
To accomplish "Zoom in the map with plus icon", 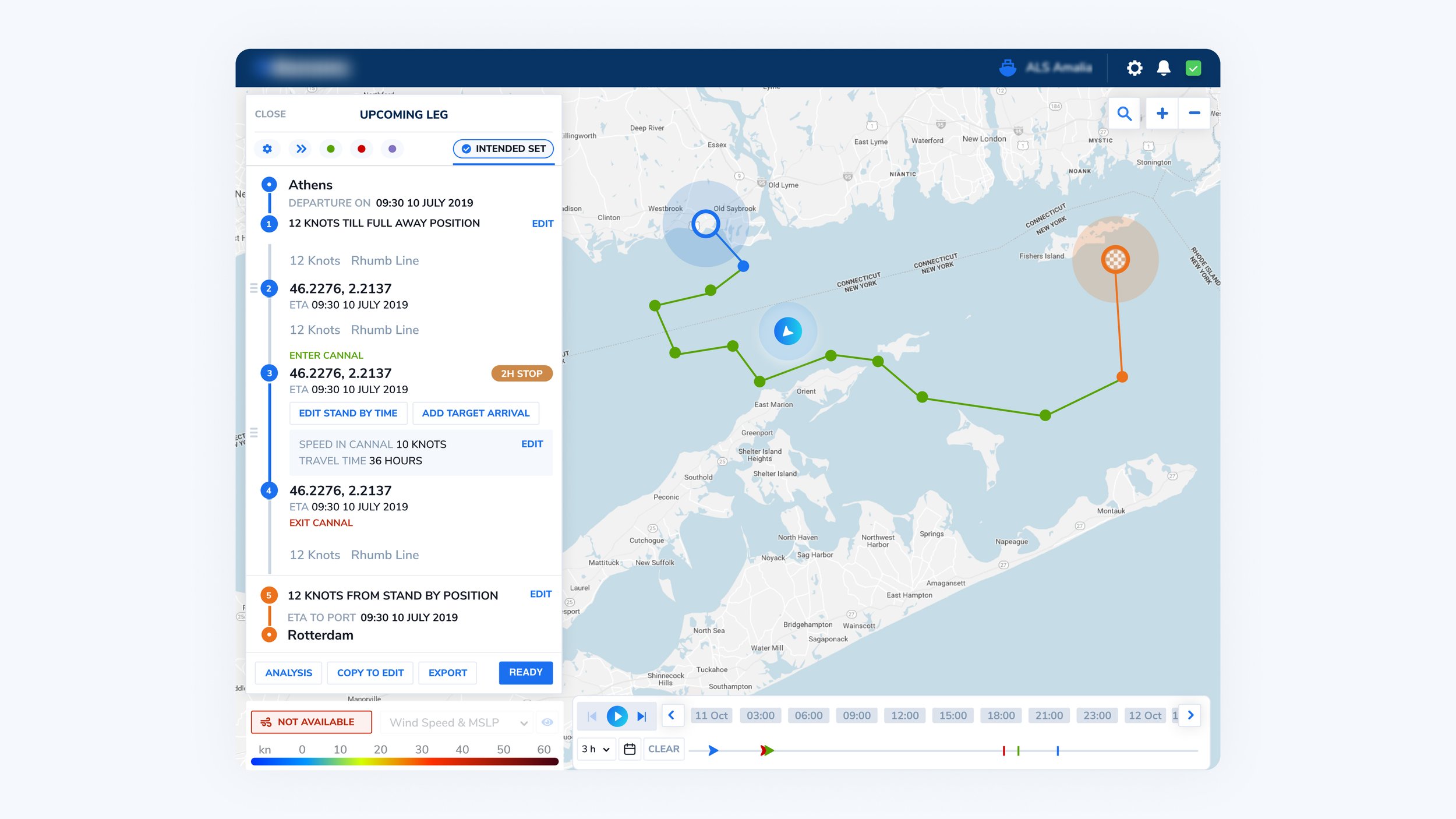I will click(1162, 114).
